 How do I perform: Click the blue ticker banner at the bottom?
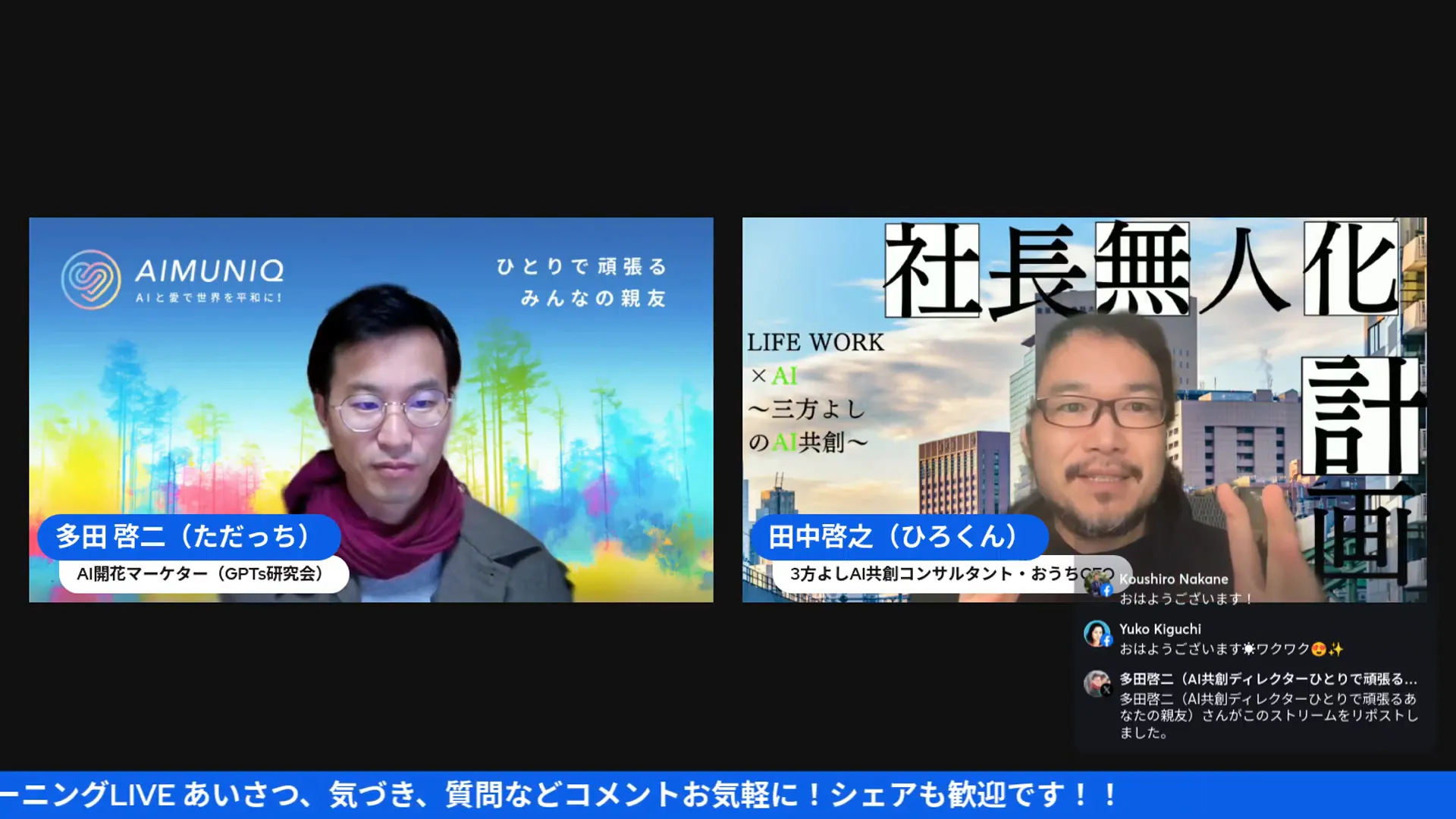coord(728,795)
